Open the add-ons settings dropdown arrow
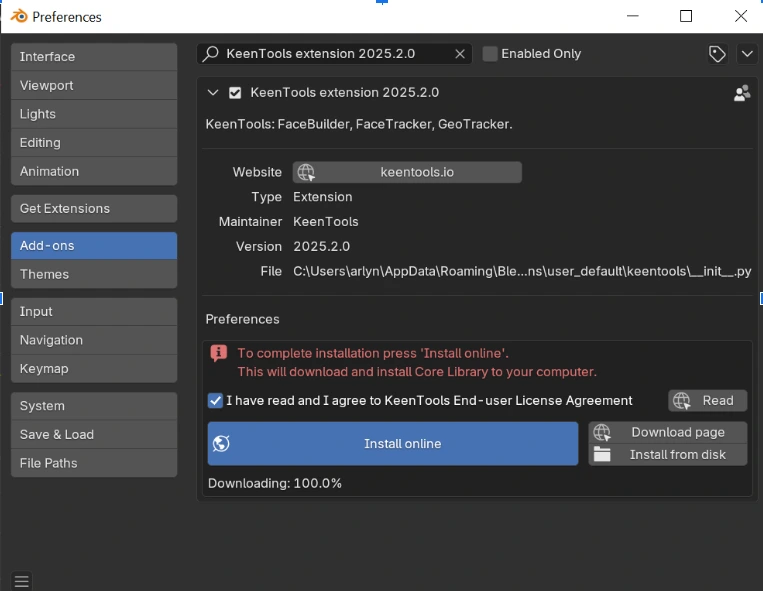763x591 pixels. click(x=746, y=54)
